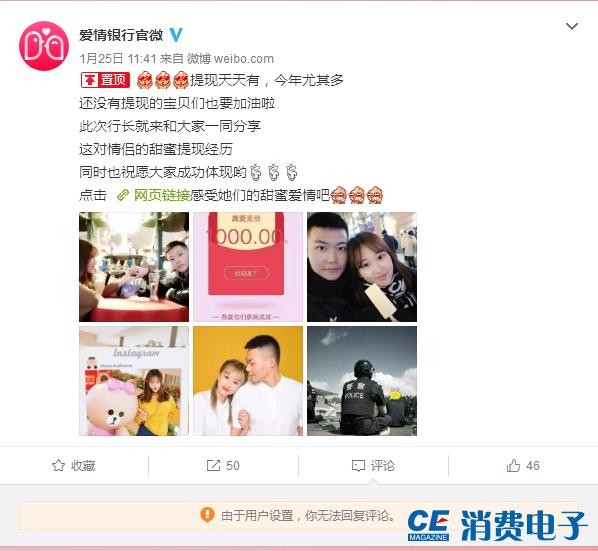Viewport: 598px width, 551px height.
Task: View the red envelope 1000.00 image
Action: [248, 267]
